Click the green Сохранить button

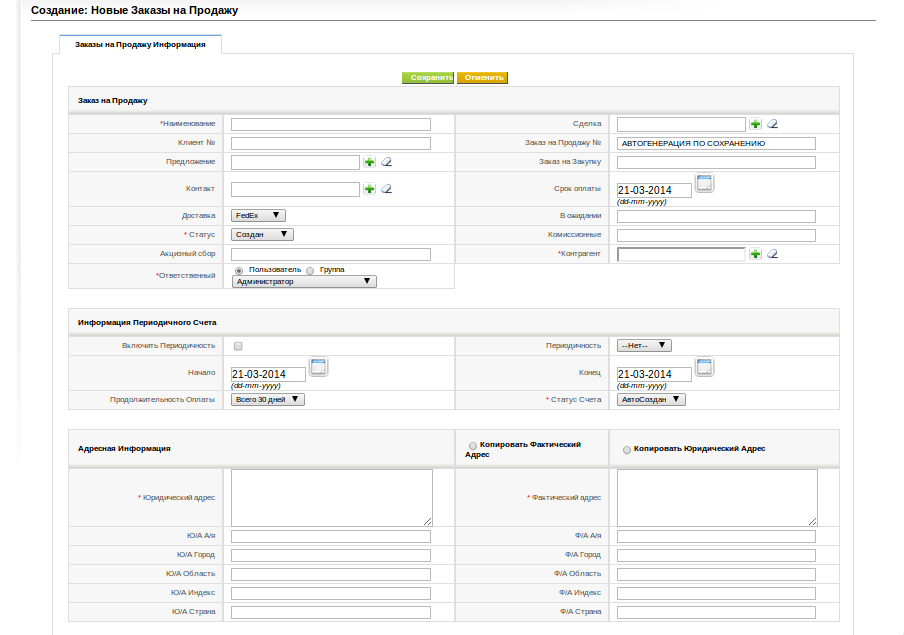coord(428,78)
